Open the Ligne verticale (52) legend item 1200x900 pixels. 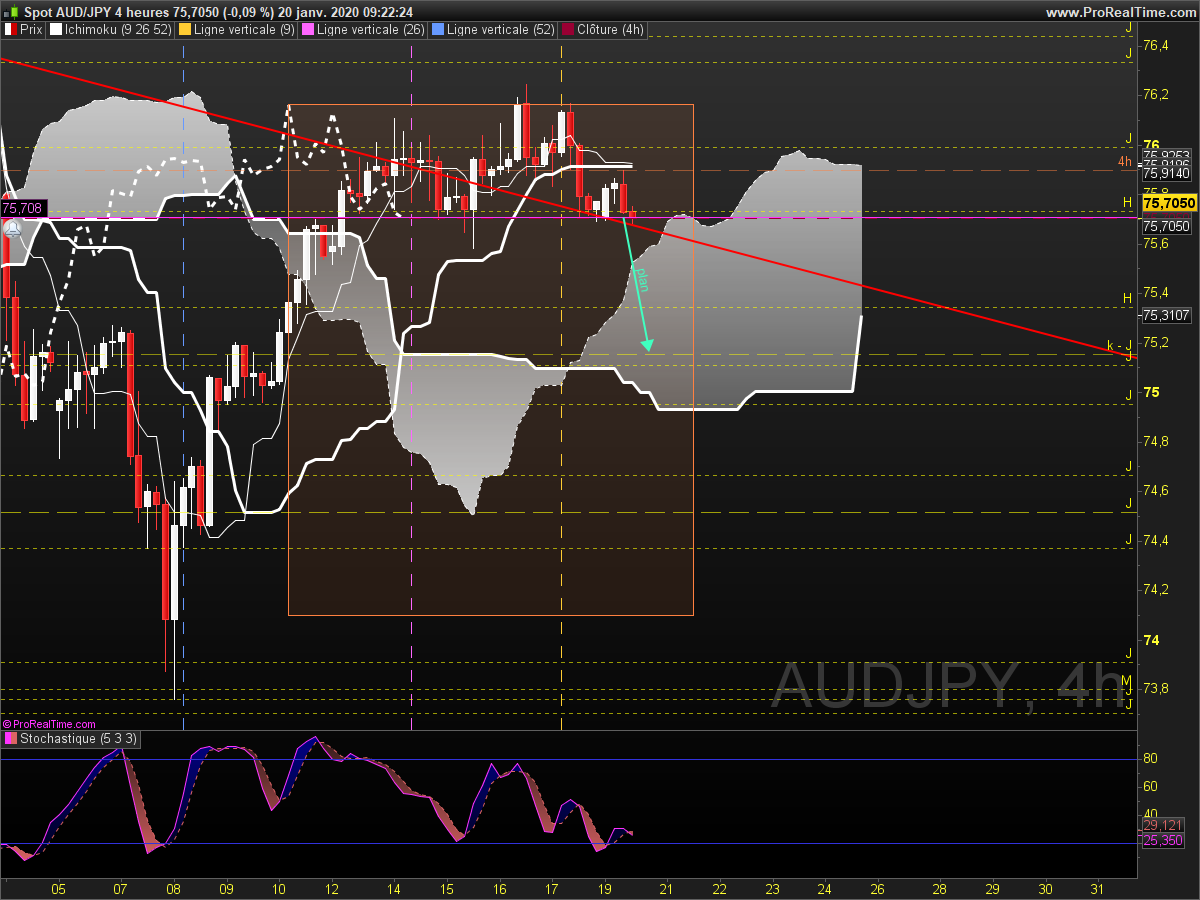click(493, 30)
